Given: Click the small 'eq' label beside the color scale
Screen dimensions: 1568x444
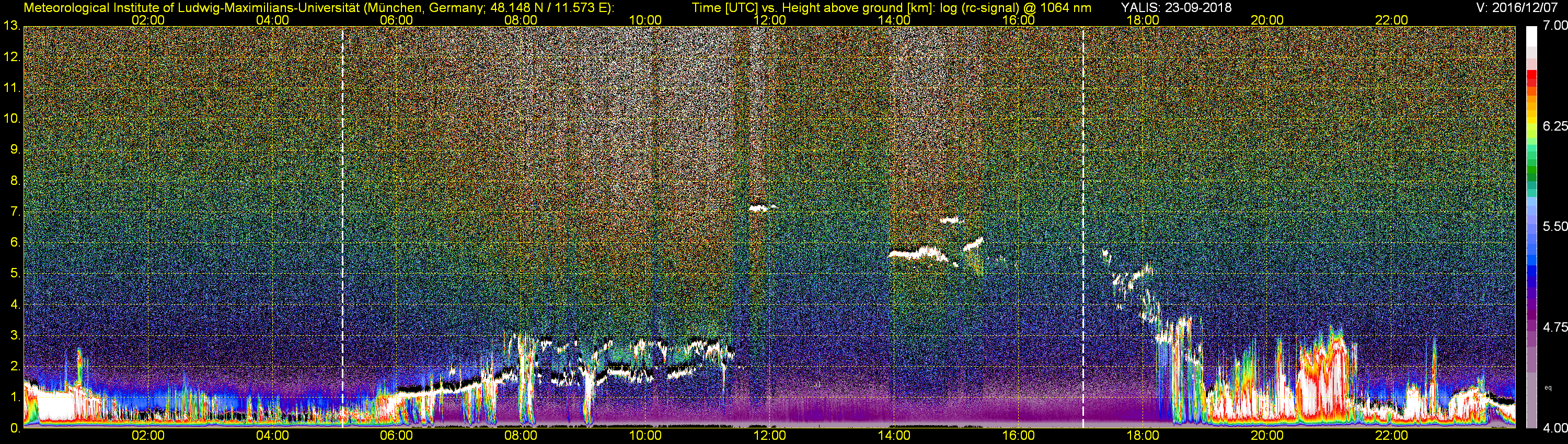Looking at the screenshot, I should (1549, 388).
